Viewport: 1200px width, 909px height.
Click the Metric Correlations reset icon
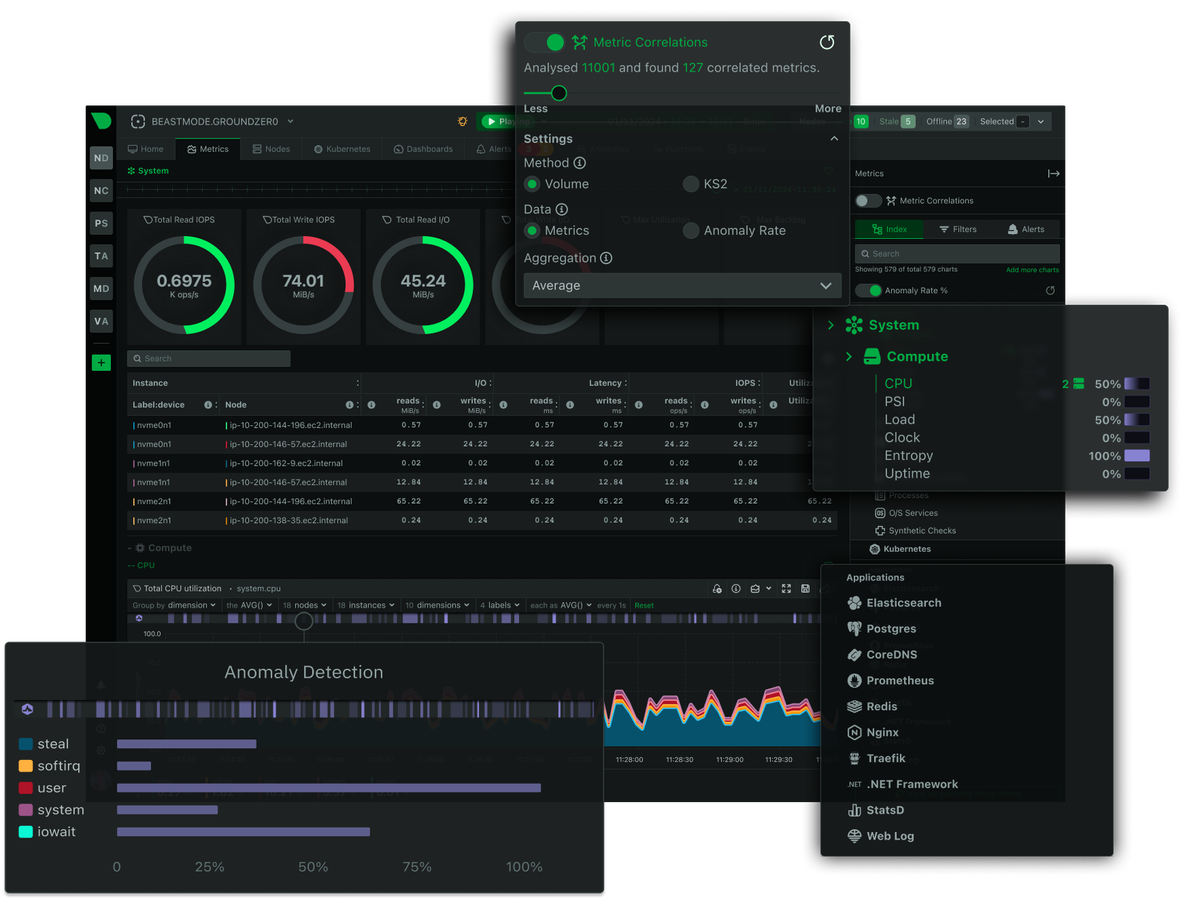(826, 42)
